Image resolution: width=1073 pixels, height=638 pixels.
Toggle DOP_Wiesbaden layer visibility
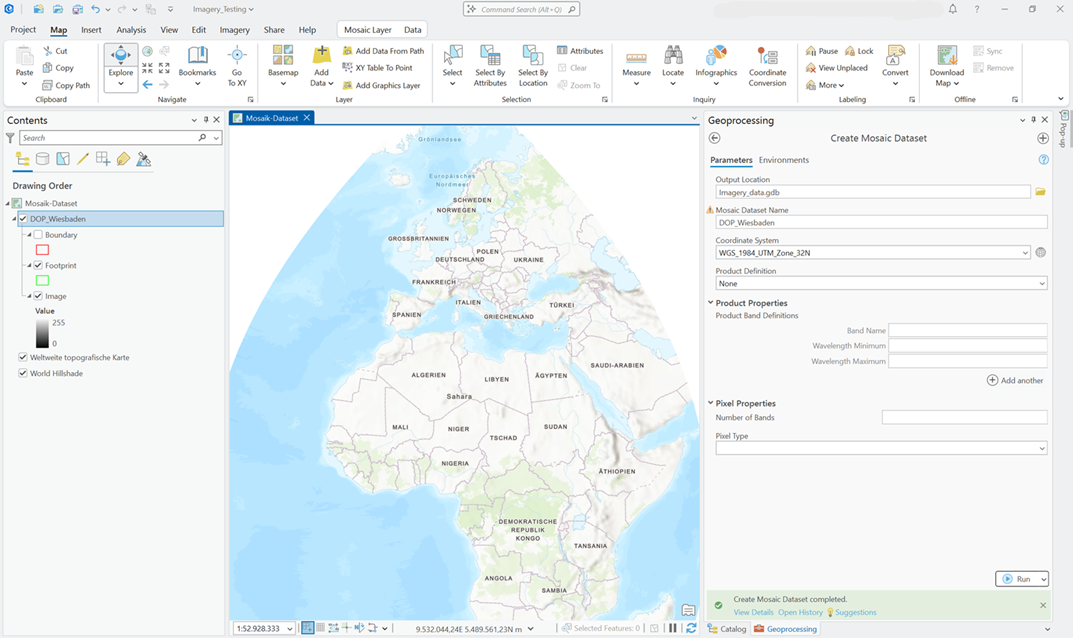[23, 219]
